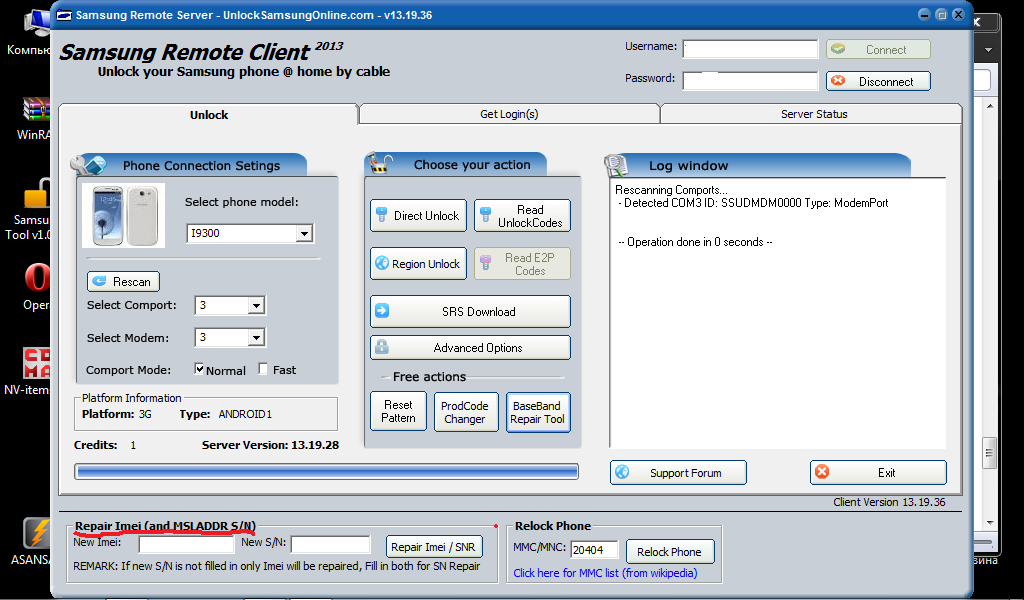Open the MMC list Wikipedia link
The image size is (1024, 600).
pyautogui.click(x=605, y=573)
